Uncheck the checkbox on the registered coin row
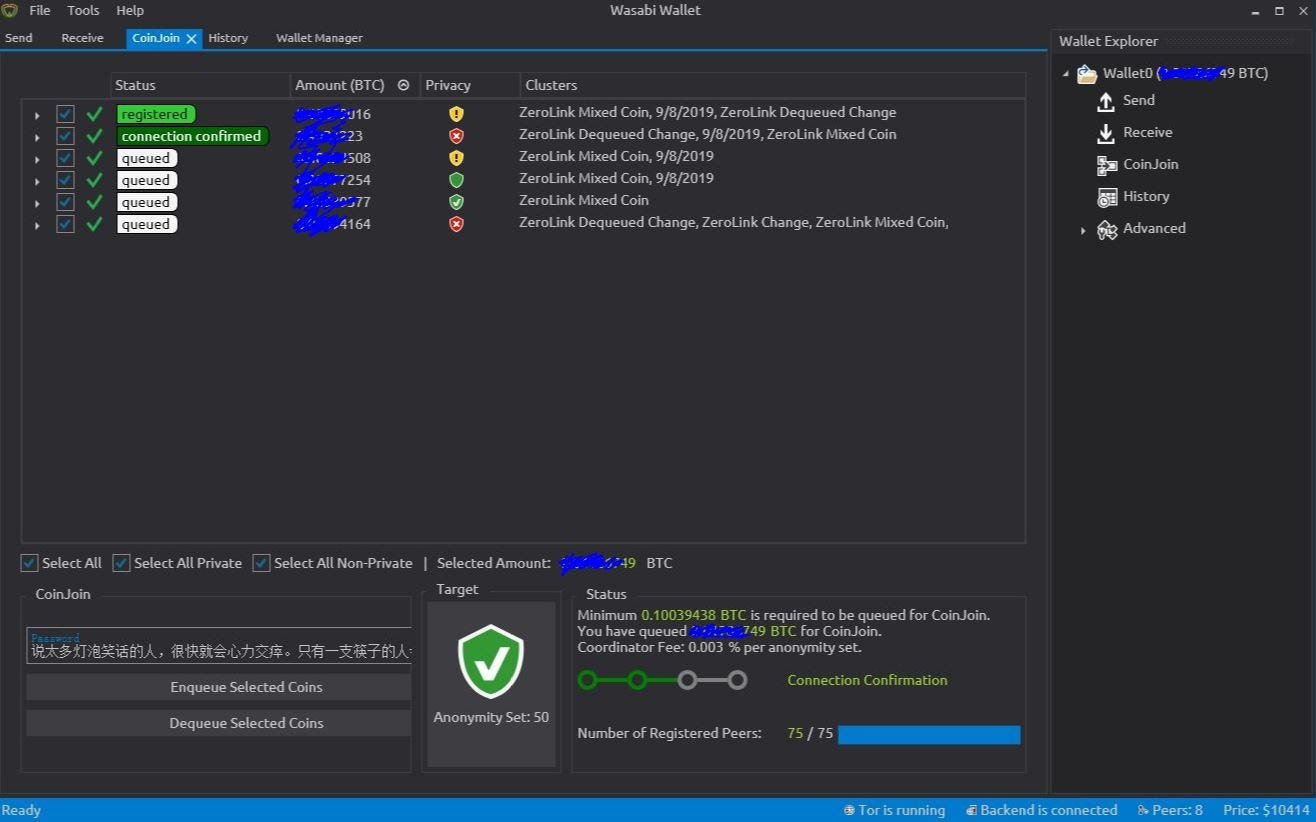 point(65,114)
